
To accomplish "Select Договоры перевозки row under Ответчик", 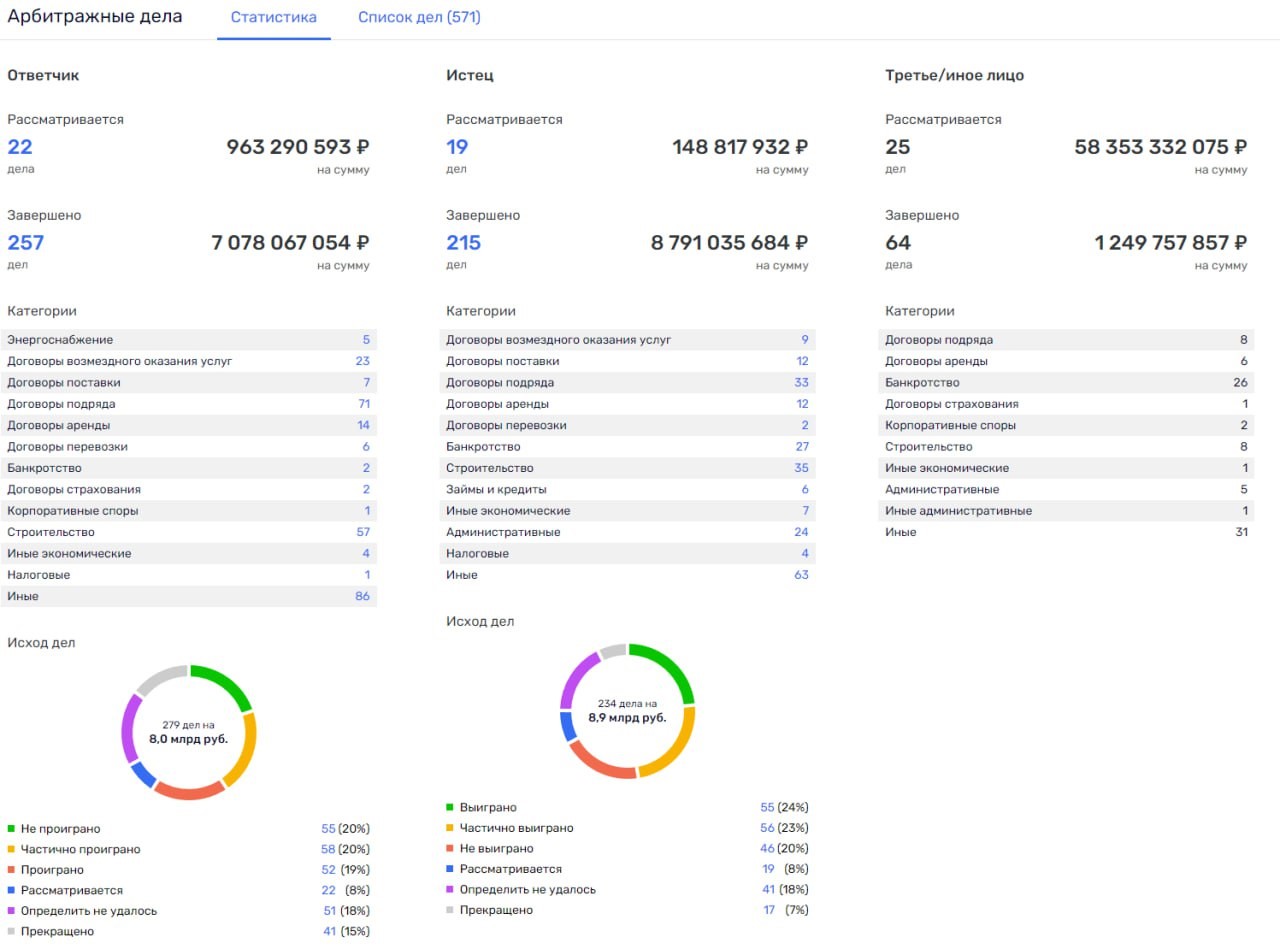I will (189, 447).
